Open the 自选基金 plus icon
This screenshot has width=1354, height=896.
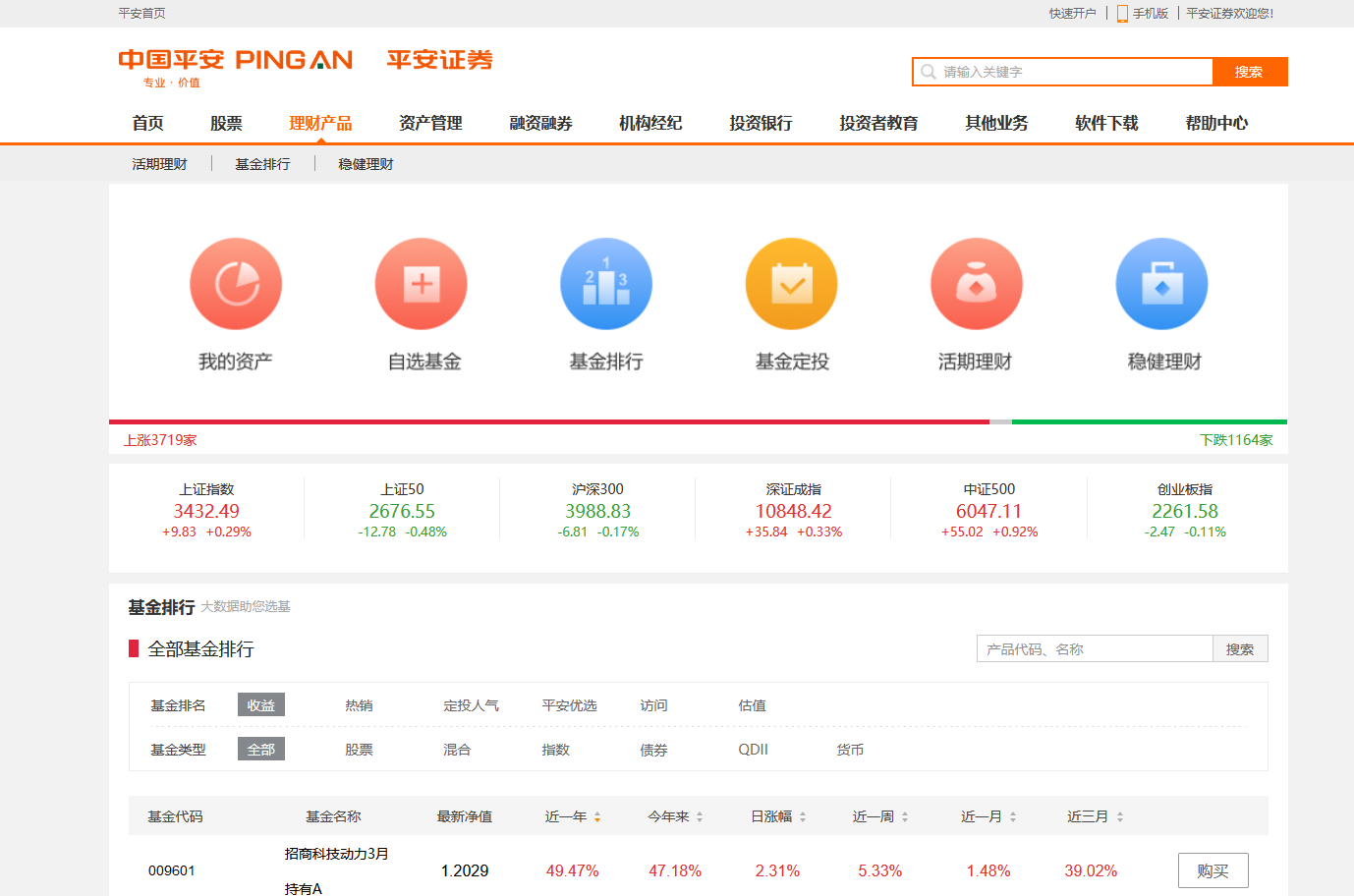click(421, 284)
